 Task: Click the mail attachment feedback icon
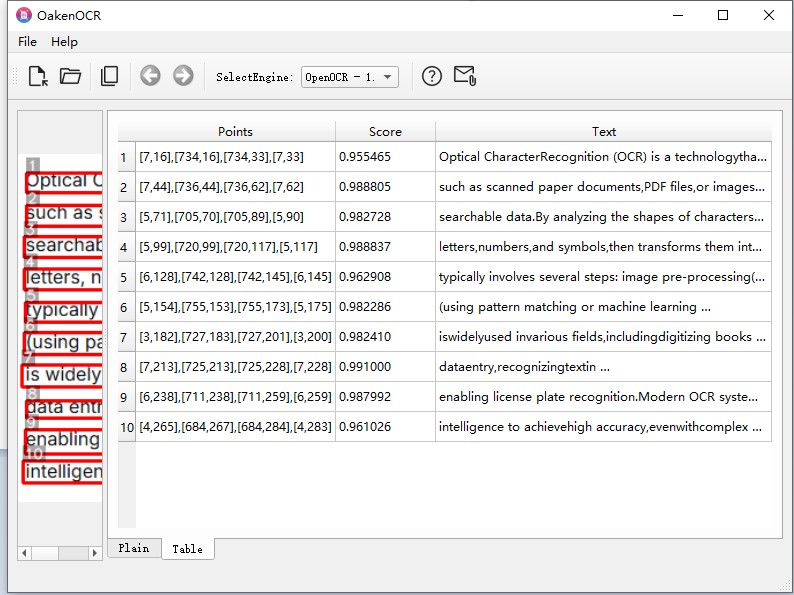pyautogui.click(x=464, y=76)
